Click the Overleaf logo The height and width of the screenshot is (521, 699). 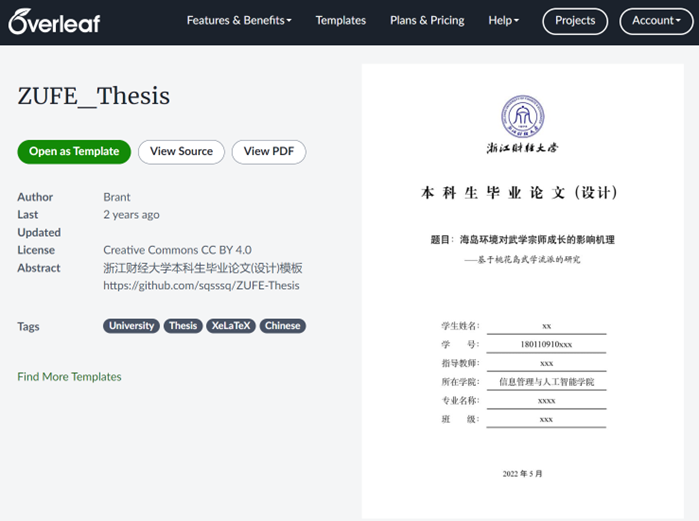coord(55,20)
